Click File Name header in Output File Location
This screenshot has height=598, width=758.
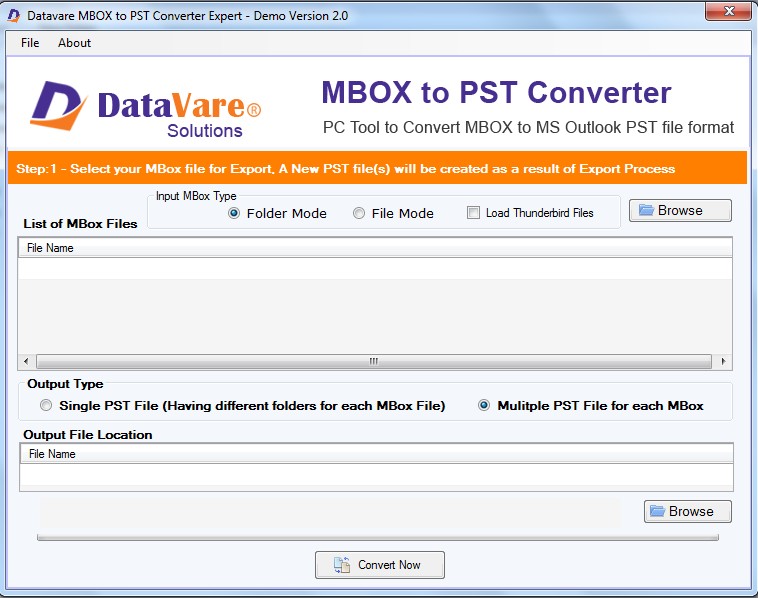coord(52,454)
